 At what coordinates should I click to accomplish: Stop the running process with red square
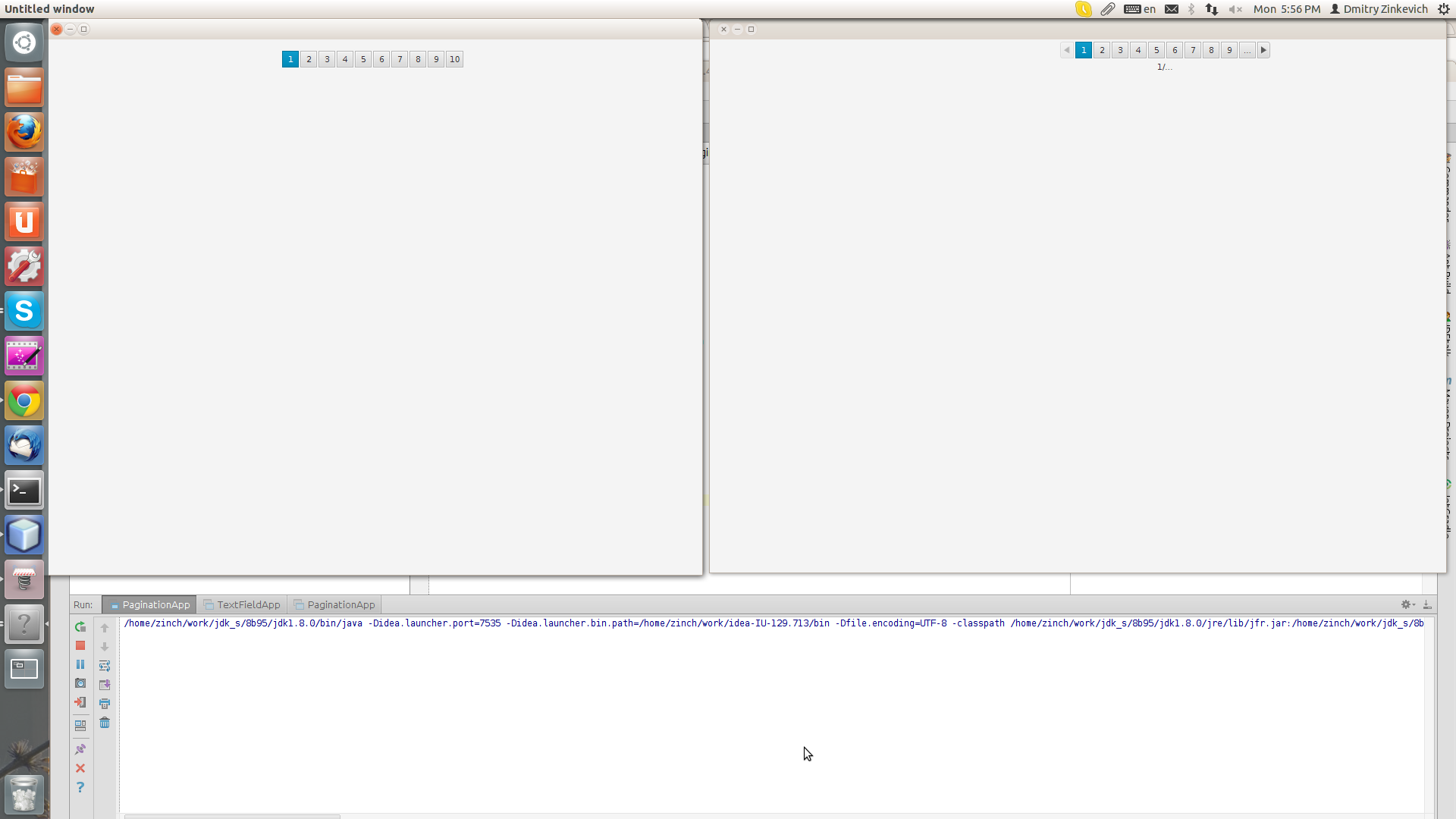tap(80, 646)
